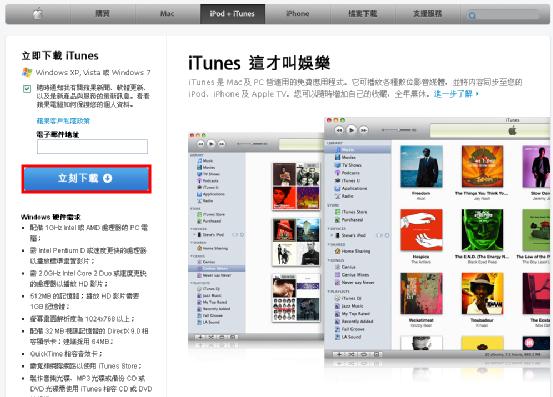Click the previous track button in front iTunes window

coord(339,130)
